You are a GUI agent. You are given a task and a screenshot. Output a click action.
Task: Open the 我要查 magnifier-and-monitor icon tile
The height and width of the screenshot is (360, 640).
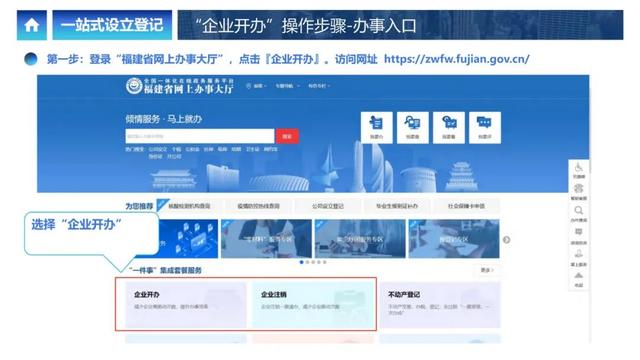(413, 128)
